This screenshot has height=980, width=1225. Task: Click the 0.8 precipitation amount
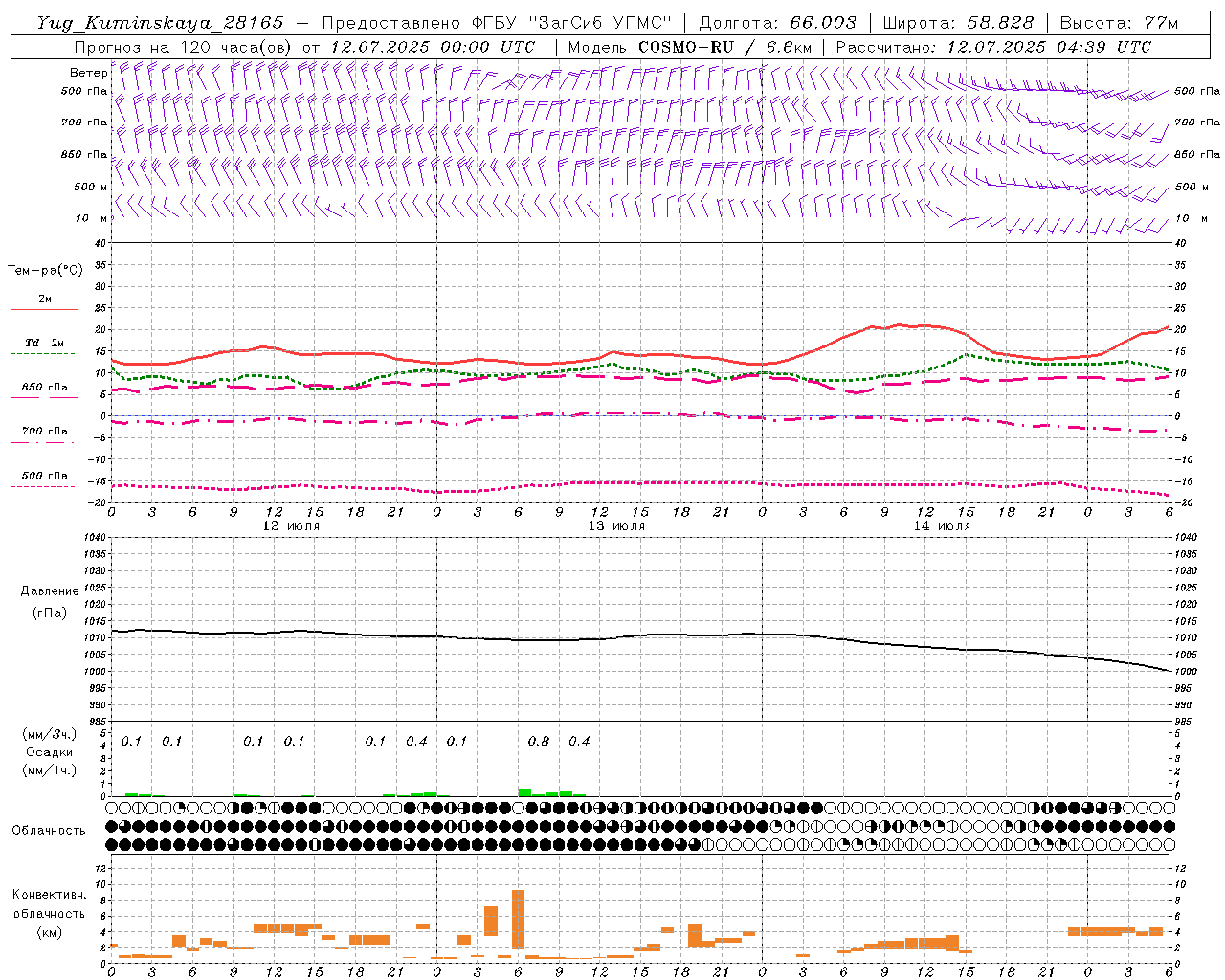coord(539,742)
